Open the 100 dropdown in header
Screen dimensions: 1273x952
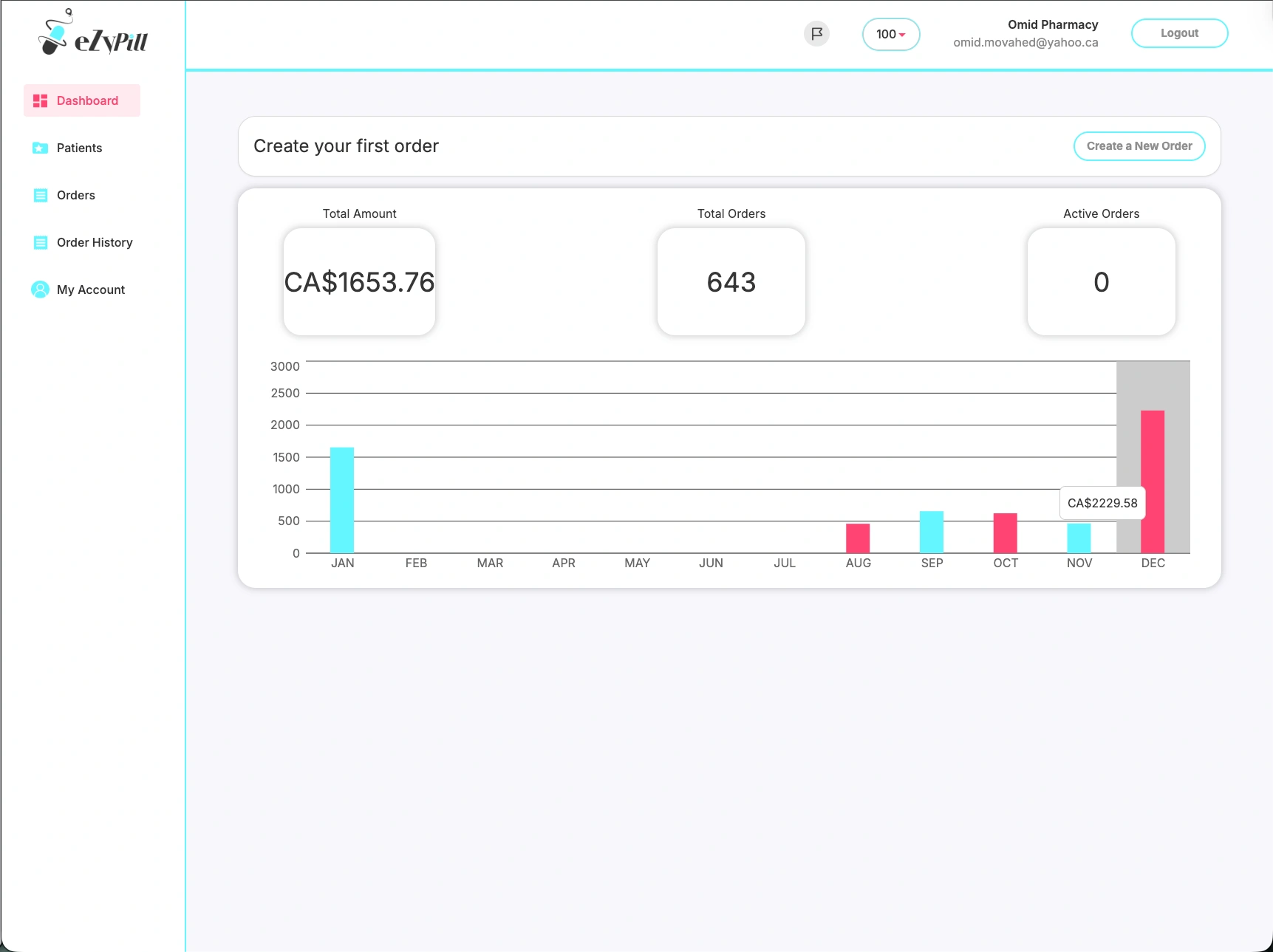point(890,35)
